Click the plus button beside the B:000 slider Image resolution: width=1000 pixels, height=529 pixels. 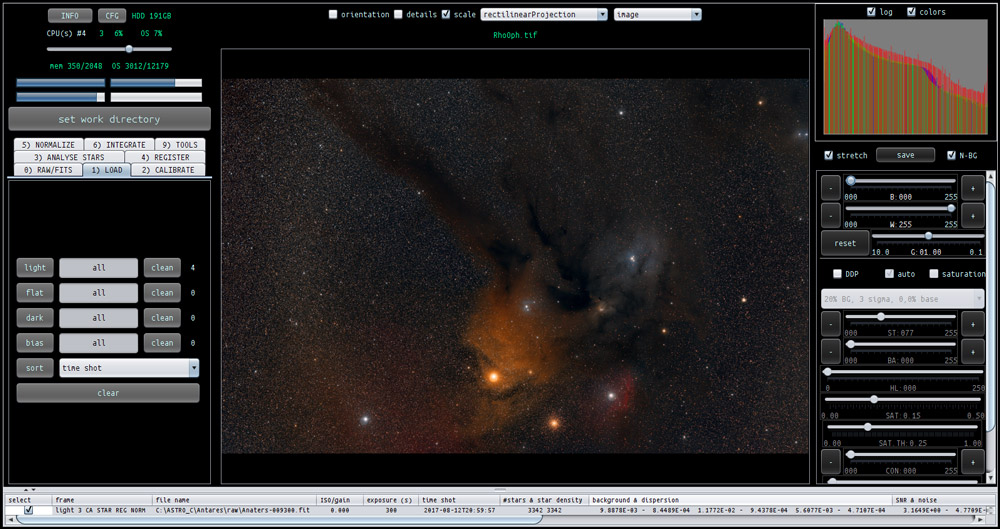tap(973, 188)
